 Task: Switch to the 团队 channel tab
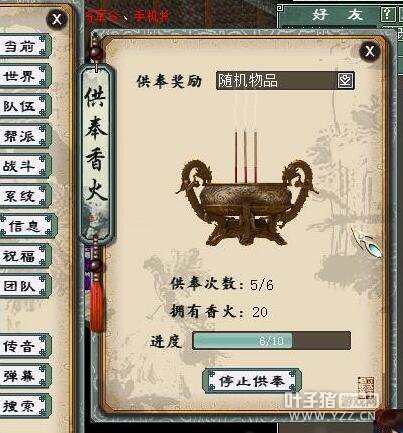point(24,286)
